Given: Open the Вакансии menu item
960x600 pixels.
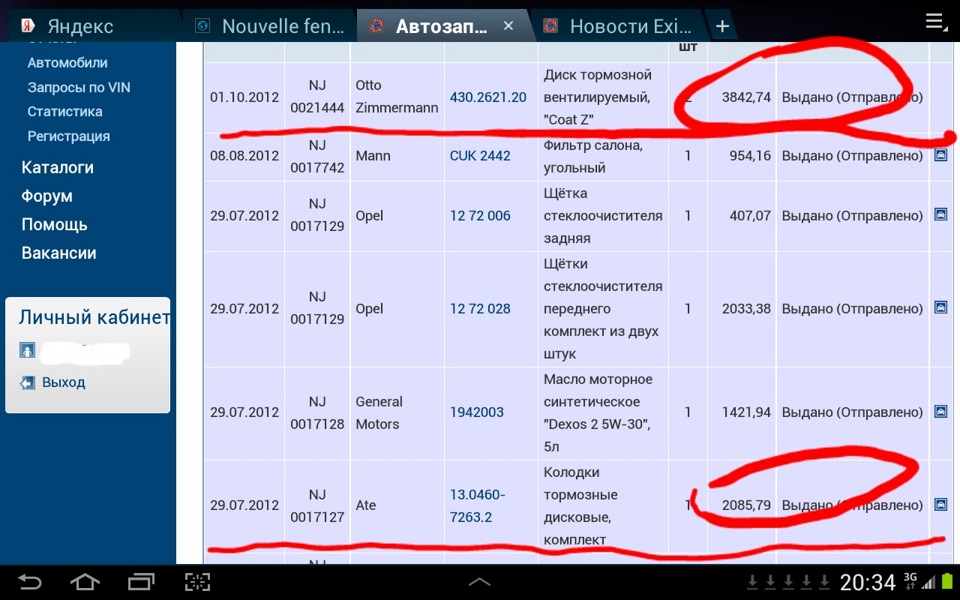Looking at the screenshot, I should (59, 253).
